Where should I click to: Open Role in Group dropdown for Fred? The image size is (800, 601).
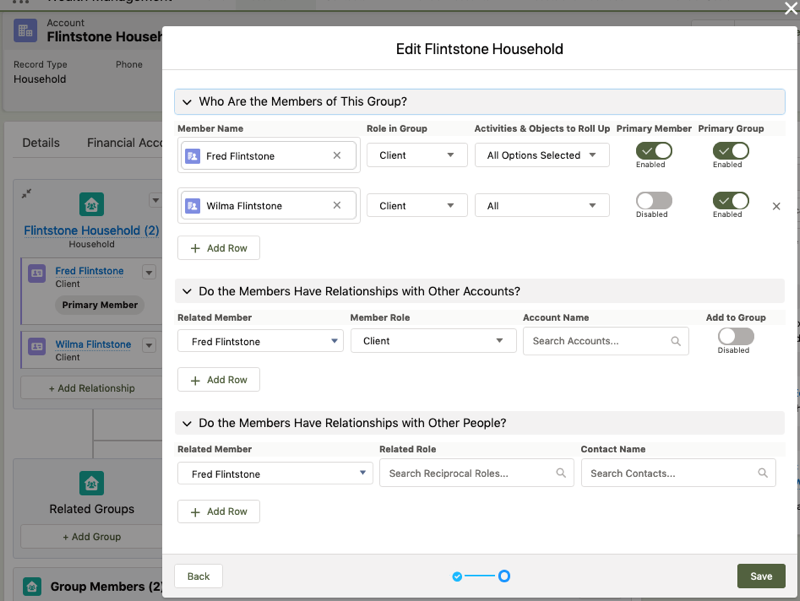[x=417, y=156]
